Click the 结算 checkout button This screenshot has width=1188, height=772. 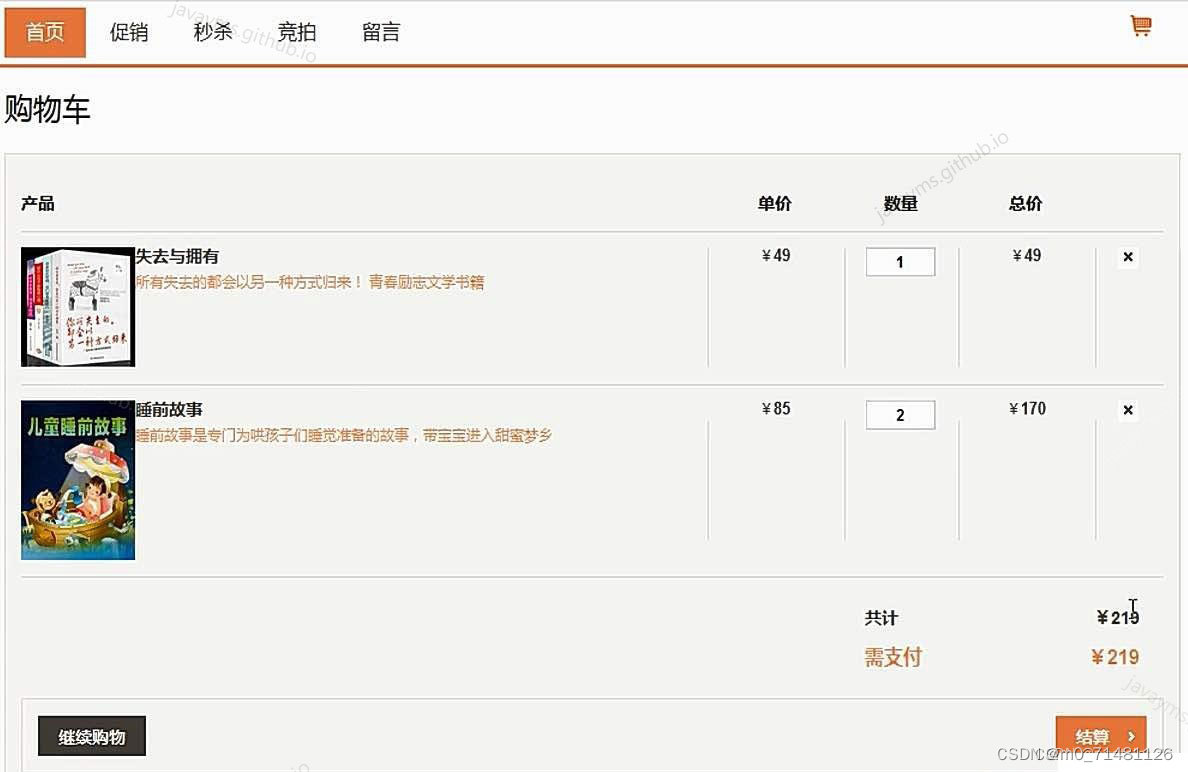[1101, 736]
